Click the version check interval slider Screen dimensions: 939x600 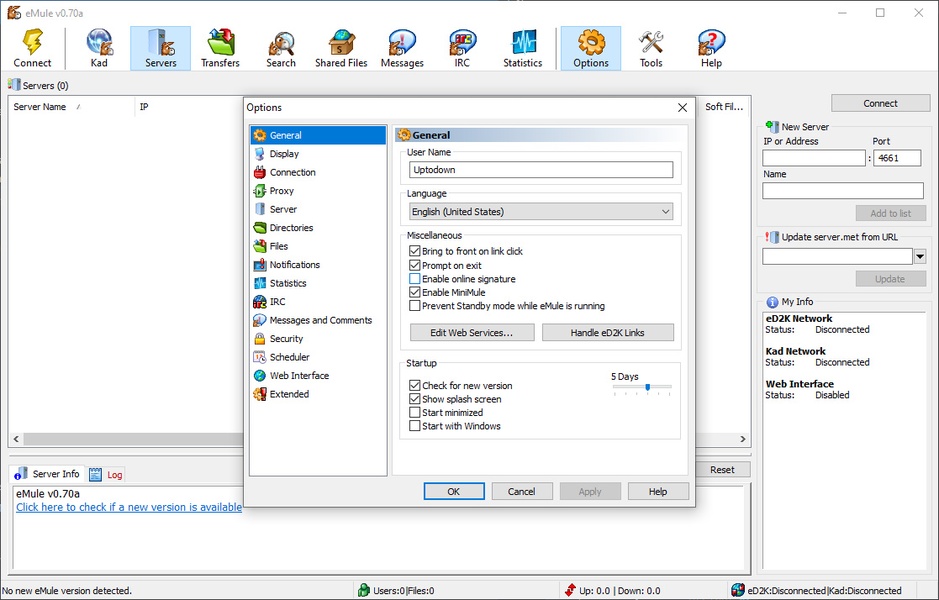pos(642,387)
